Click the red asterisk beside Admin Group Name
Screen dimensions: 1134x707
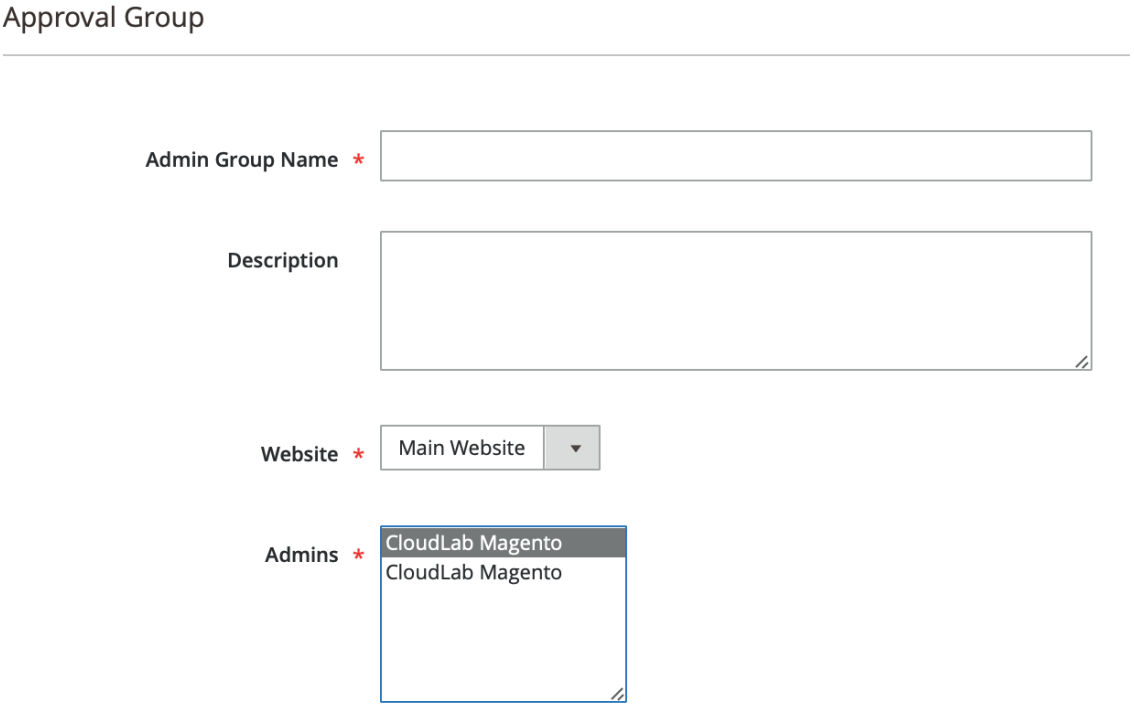pyautogui.click(x=358, y=160)
